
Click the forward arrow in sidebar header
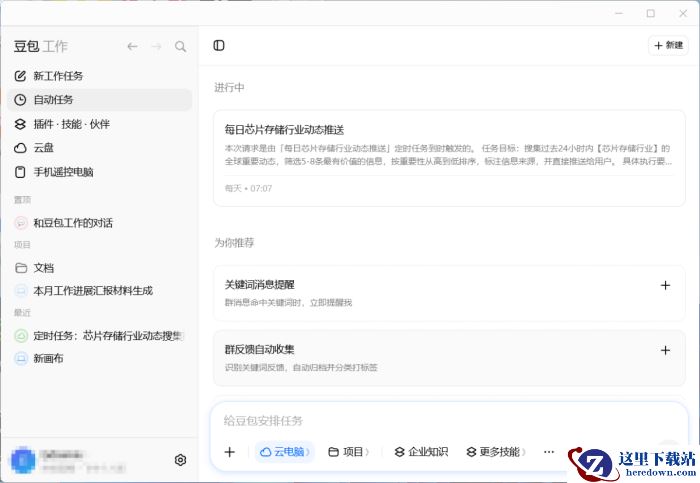[156, 46]
